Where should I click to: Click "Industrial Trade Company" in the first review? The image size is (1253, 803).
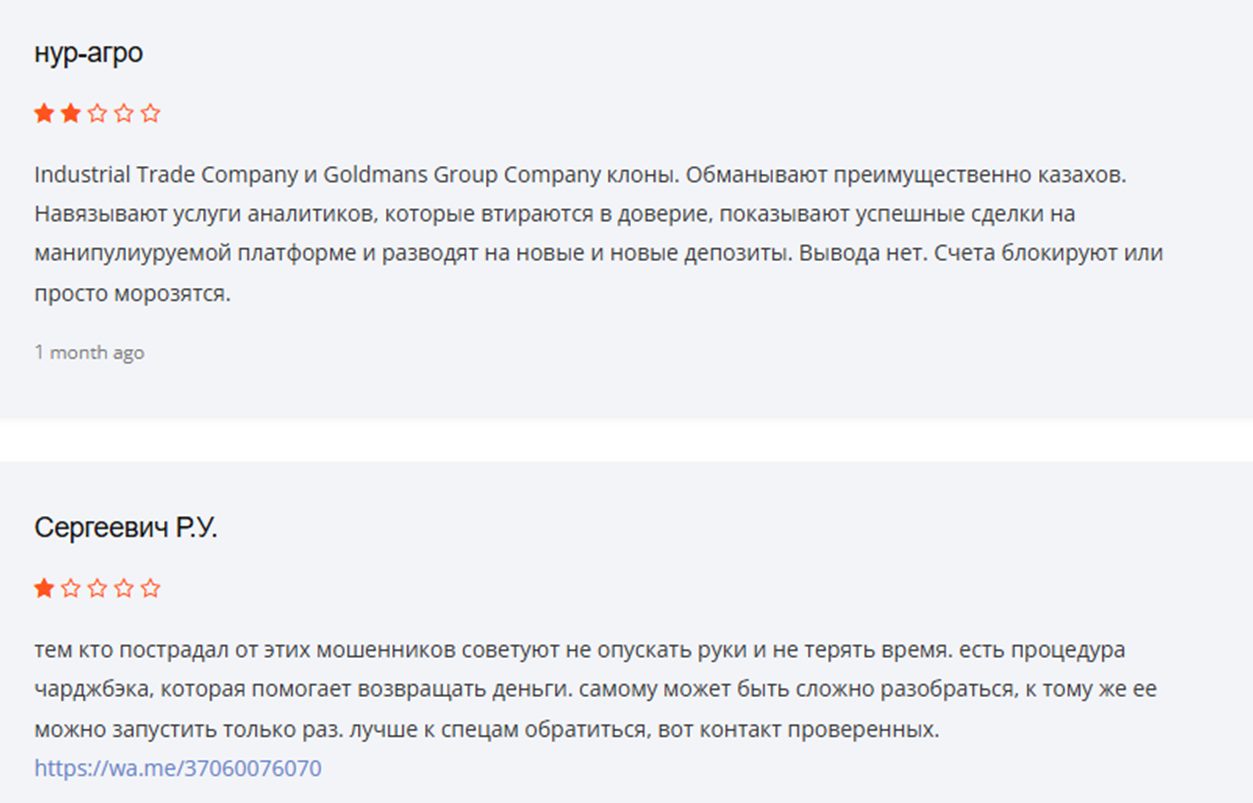click(164, 175)
